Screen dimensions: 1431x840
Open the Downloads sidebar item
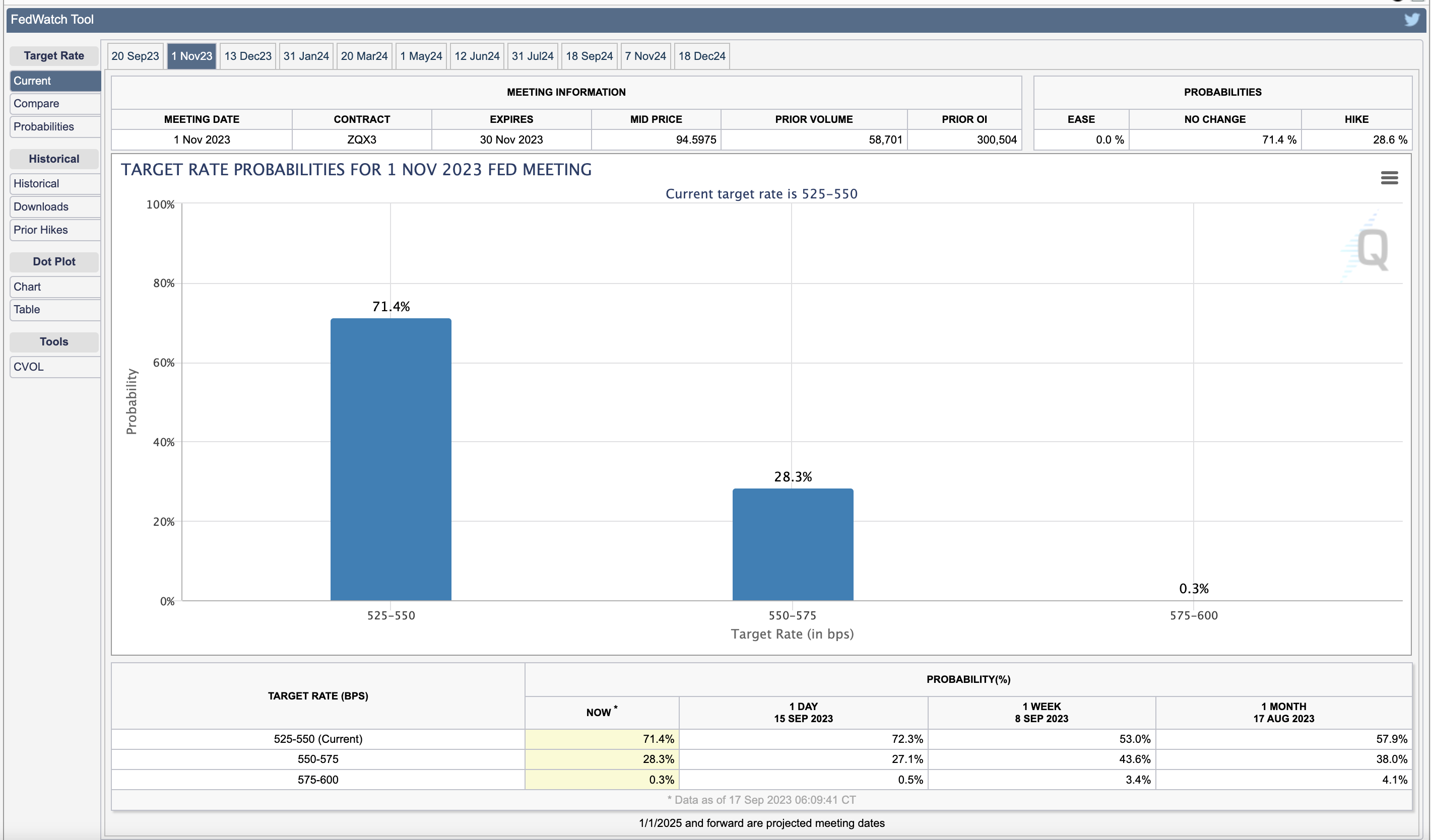[41, 206]
